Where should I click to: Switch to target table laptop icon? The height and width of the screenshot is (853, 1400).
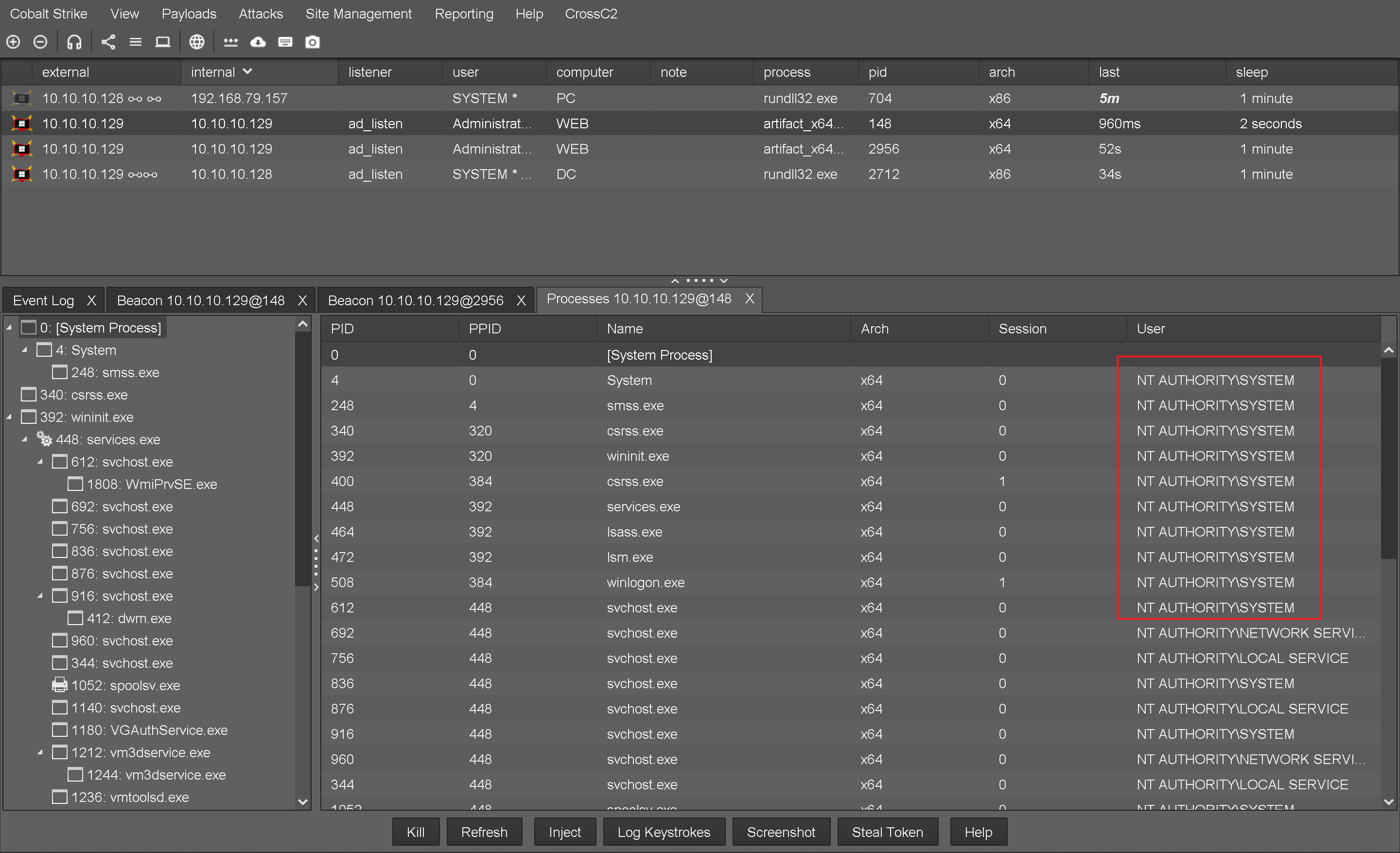162,42
